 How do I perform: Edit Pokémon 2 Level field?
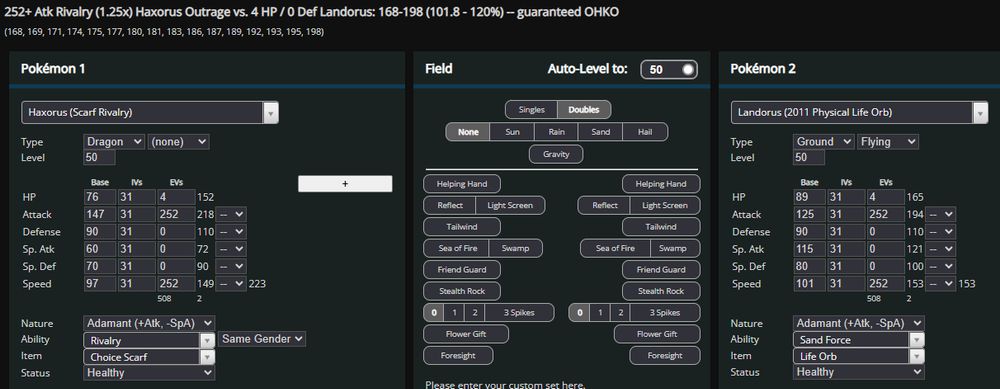pyautogui.click(x=809, y=158)
